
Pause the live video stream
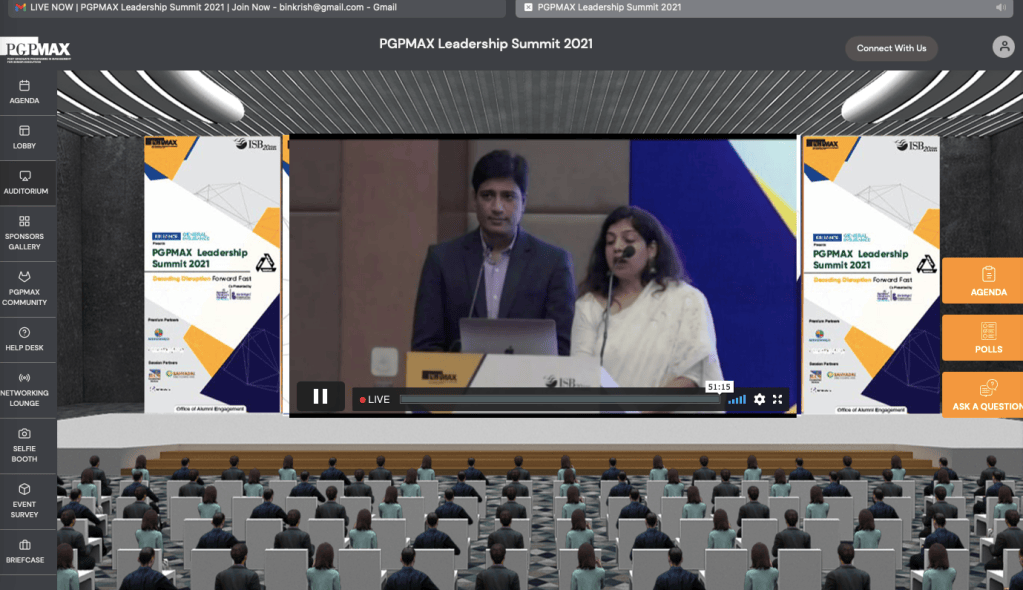[320, 396]
